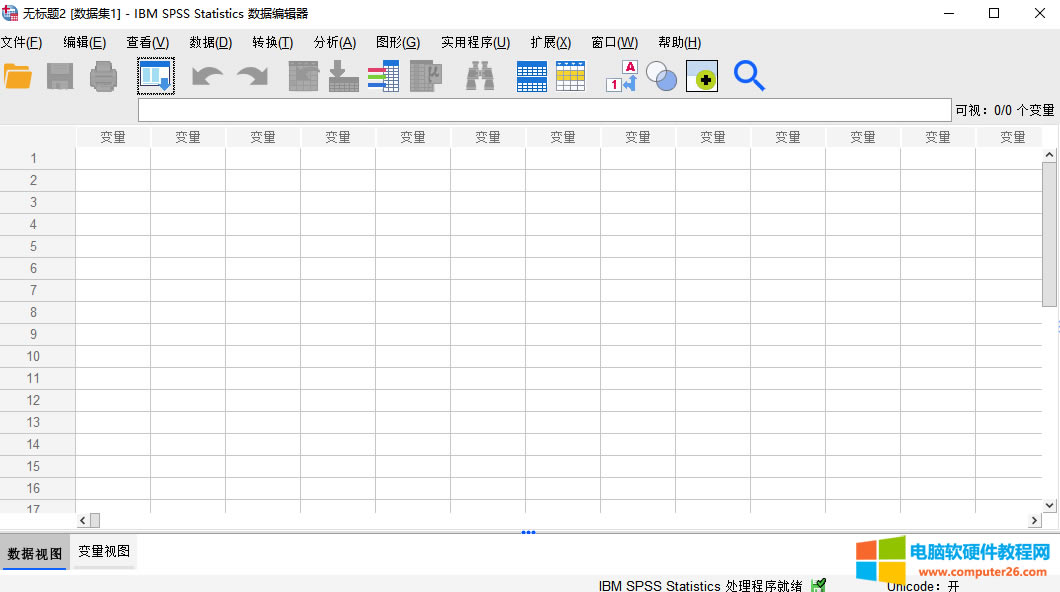Click the vertical scrollbar down arrow
This screenshot has width=1060, height=592.
point(1049,505)
